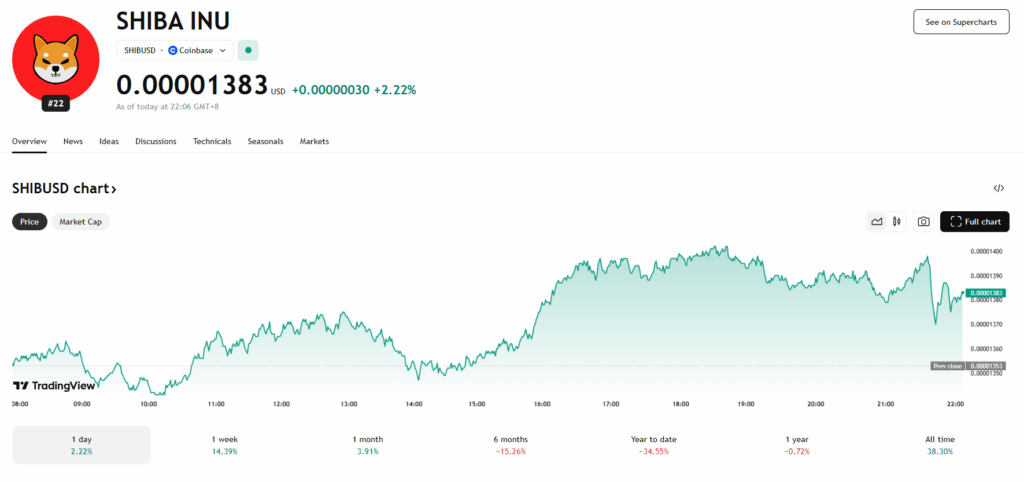Viewport: 1024px width, 482px height.
Task: Open the Technicals tab
Action: click(212, 141)
